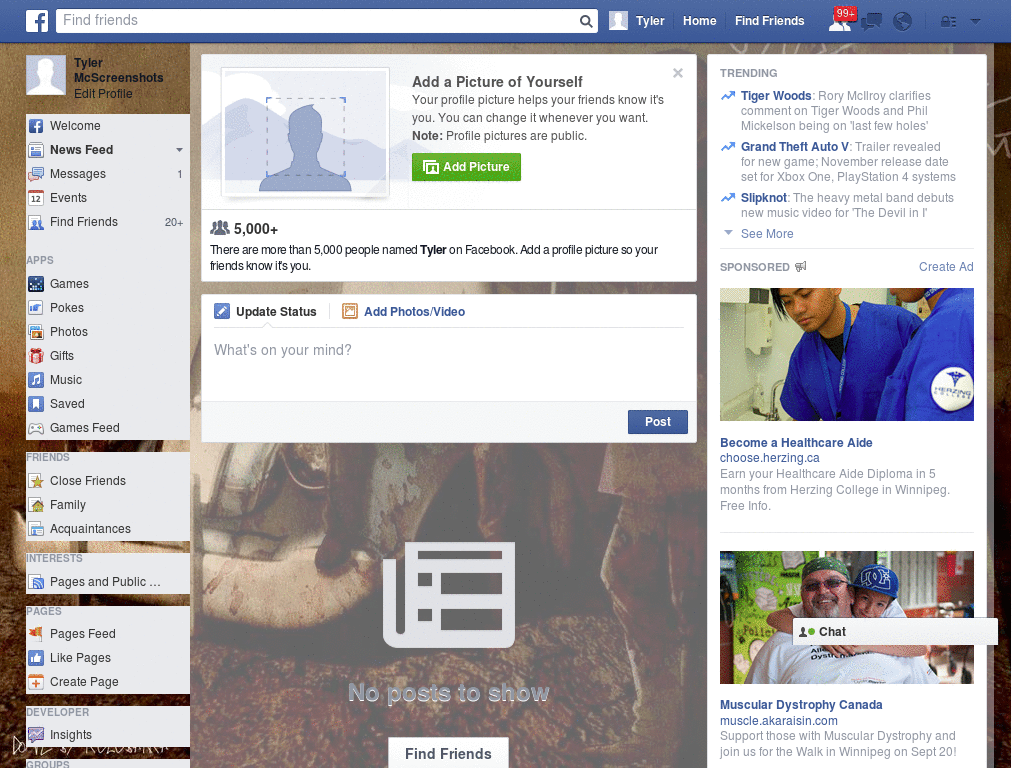Click the sponsored megaphone icon
The height and width of the screenshot is (768, 1024).
tap(801, 266)
